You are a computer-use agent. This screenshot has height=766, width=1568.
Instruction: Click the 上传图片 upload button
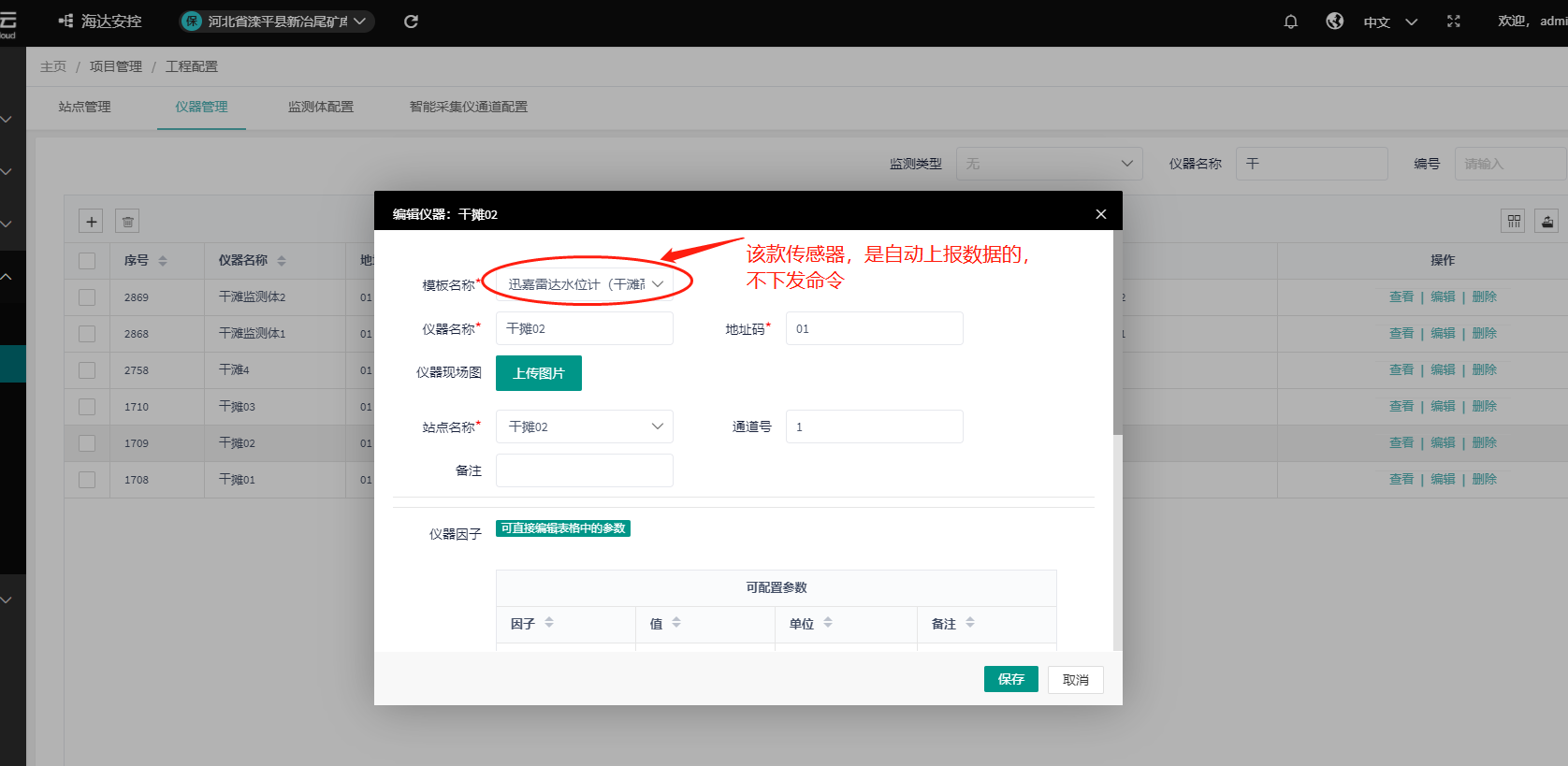[539, 373]
